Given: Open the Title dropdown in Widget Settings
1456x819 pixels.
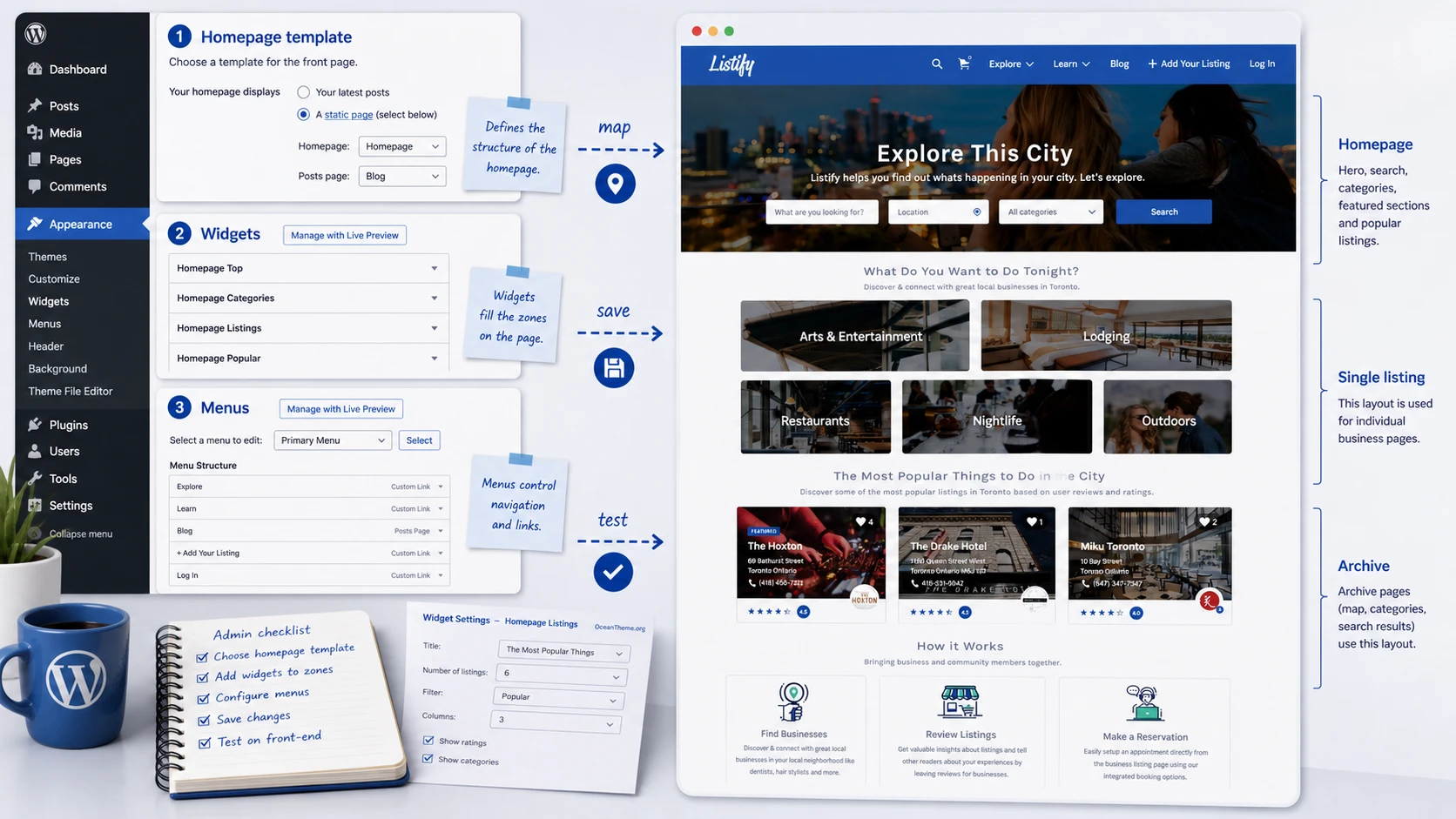Looking at the screenshot, I should point(564,651).
